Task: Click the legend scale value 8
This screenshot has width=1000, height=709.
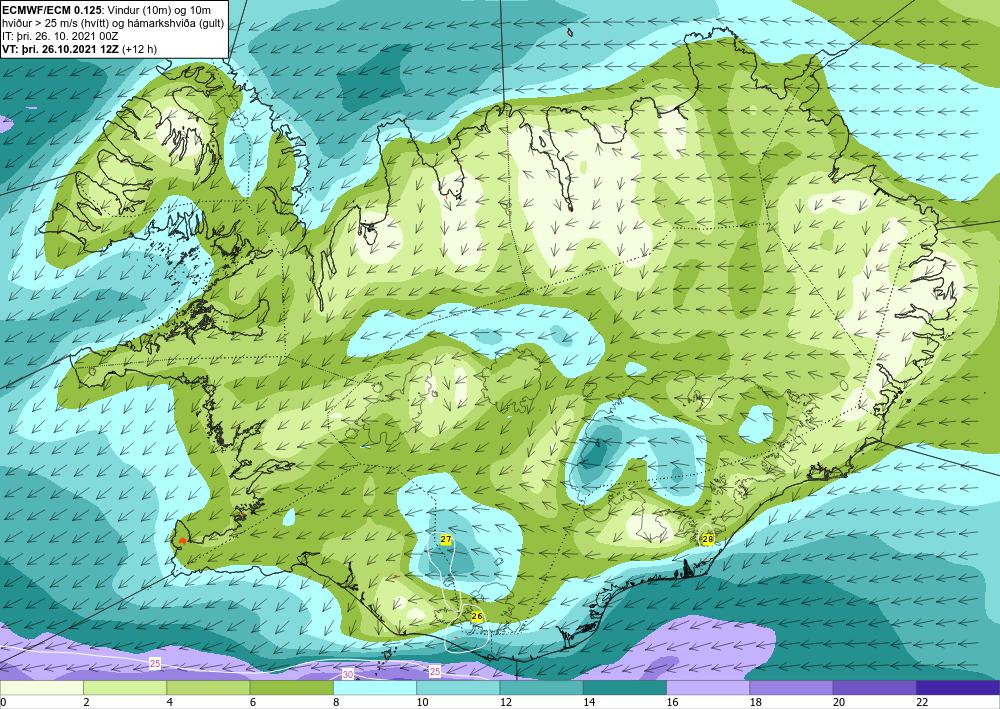Action: coord(337,703)
